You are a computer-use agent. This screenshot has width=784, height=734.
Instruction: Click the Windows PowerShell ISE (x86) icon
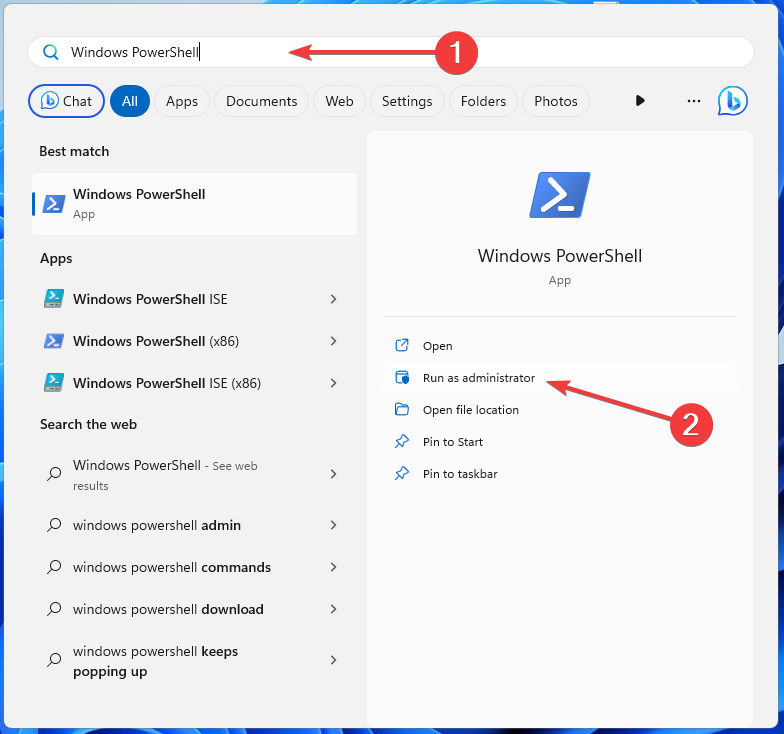(54, 383)
